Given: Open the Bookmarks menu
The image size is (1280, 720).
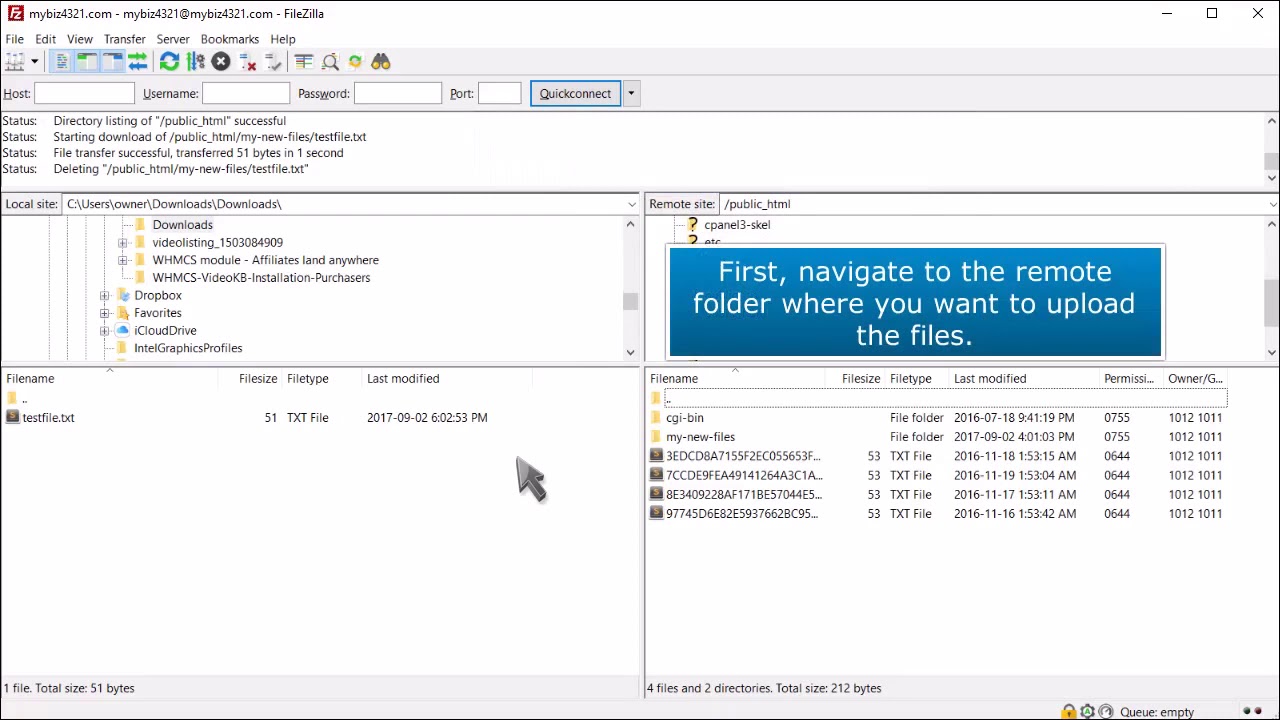Looking at the screenshot, I should pos(230,39).
